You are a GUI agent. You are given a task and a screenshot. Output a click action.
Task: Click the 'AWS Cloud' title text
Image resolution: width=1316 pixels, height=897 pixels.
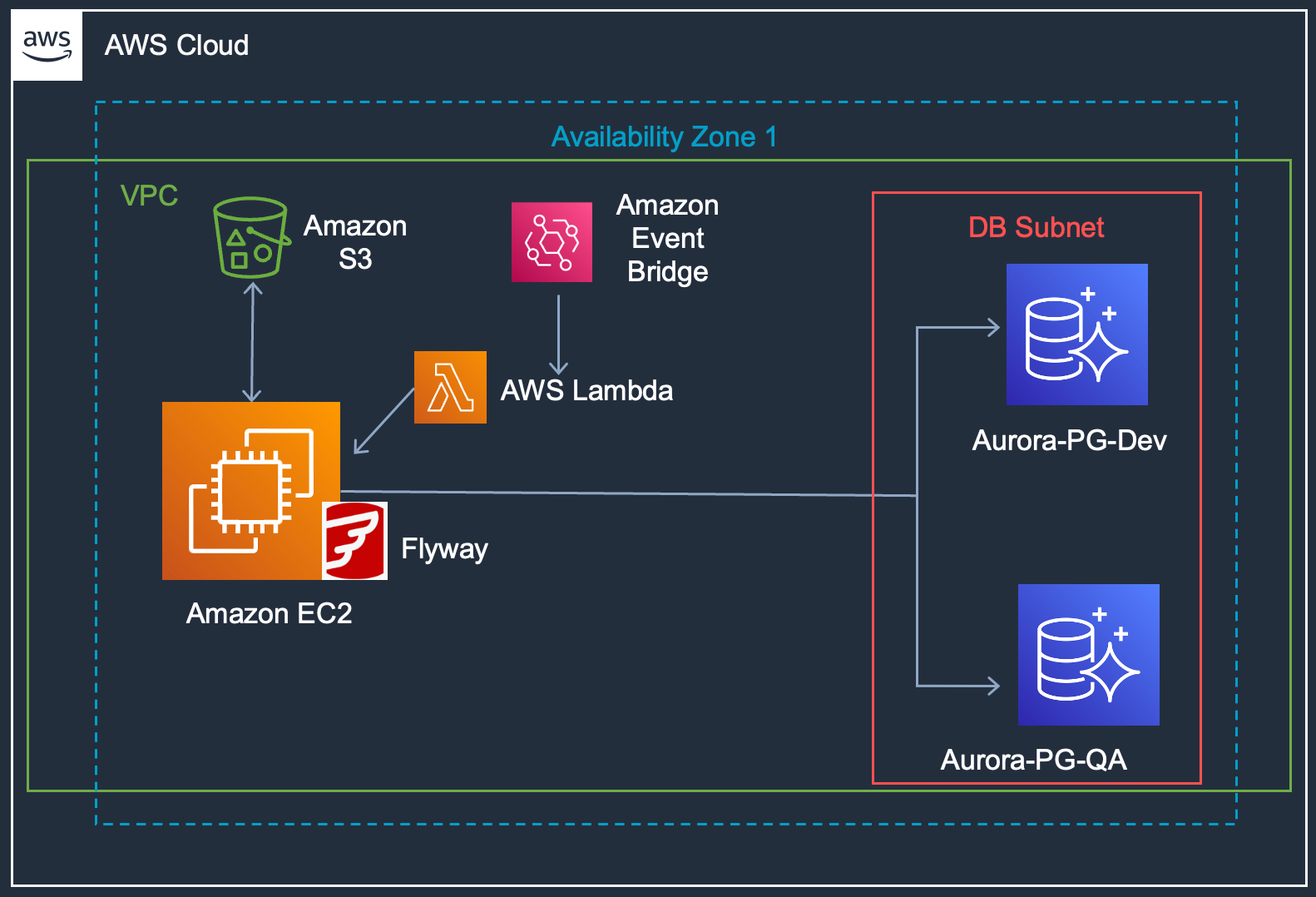point(176,45)
